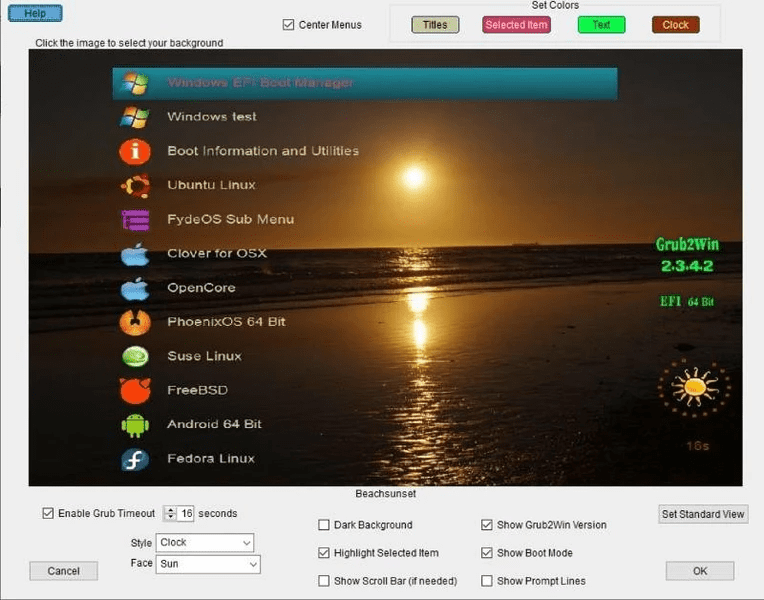Viewport: 764px width, 600px height.
Task: Click the purple FydeOS Sub Menu icon
Action: click(135, 220)
